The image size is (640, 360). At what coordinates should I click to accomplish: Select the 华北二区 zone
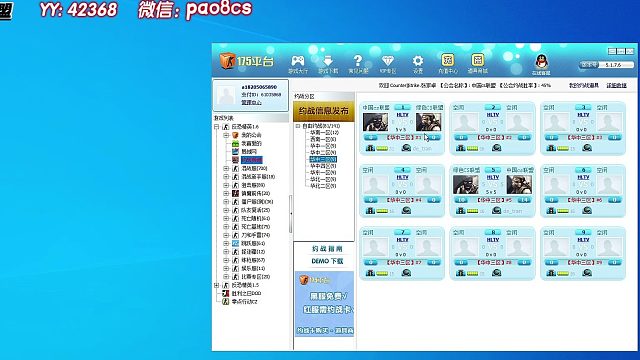(x=323, y=186)
